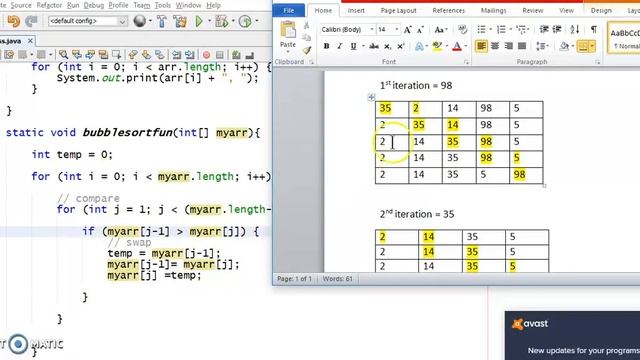This screenshot has width=640, height=360.
Task: Open Shading fill color picker
Action: pyautogui.click(x=564, y=46)
